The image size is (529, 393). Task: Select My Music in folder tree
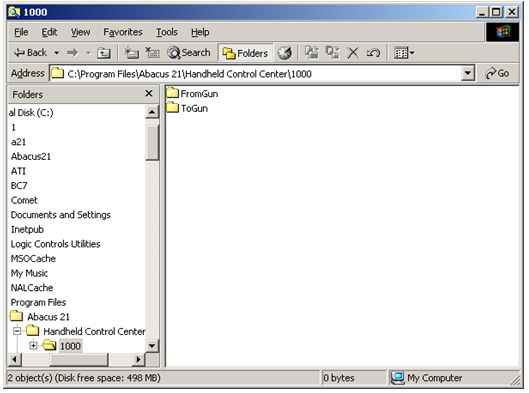click(x=29, y=273)
